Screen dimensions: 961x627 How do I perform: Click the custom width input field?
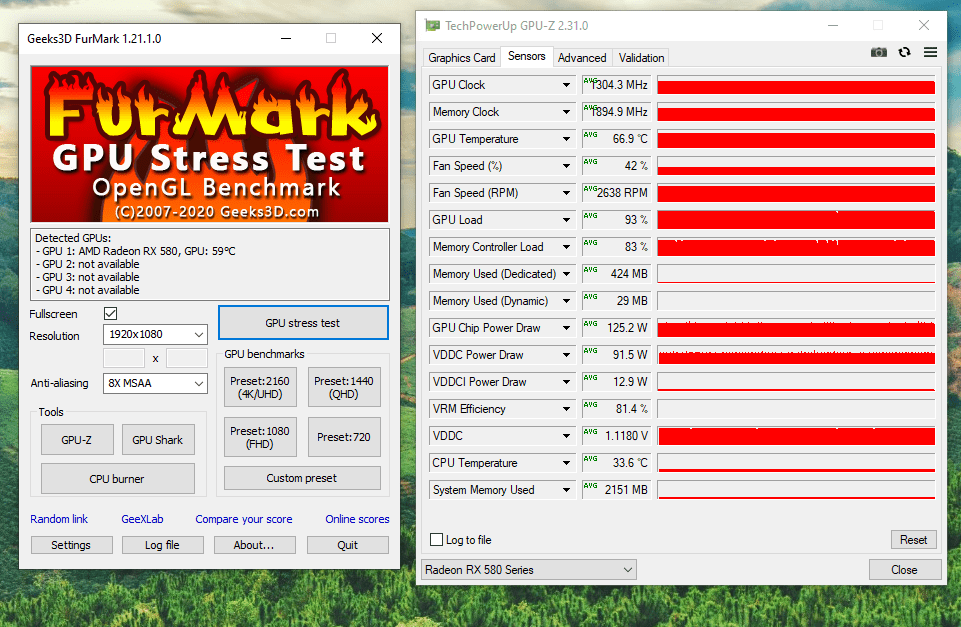click(x=124, y=358)
